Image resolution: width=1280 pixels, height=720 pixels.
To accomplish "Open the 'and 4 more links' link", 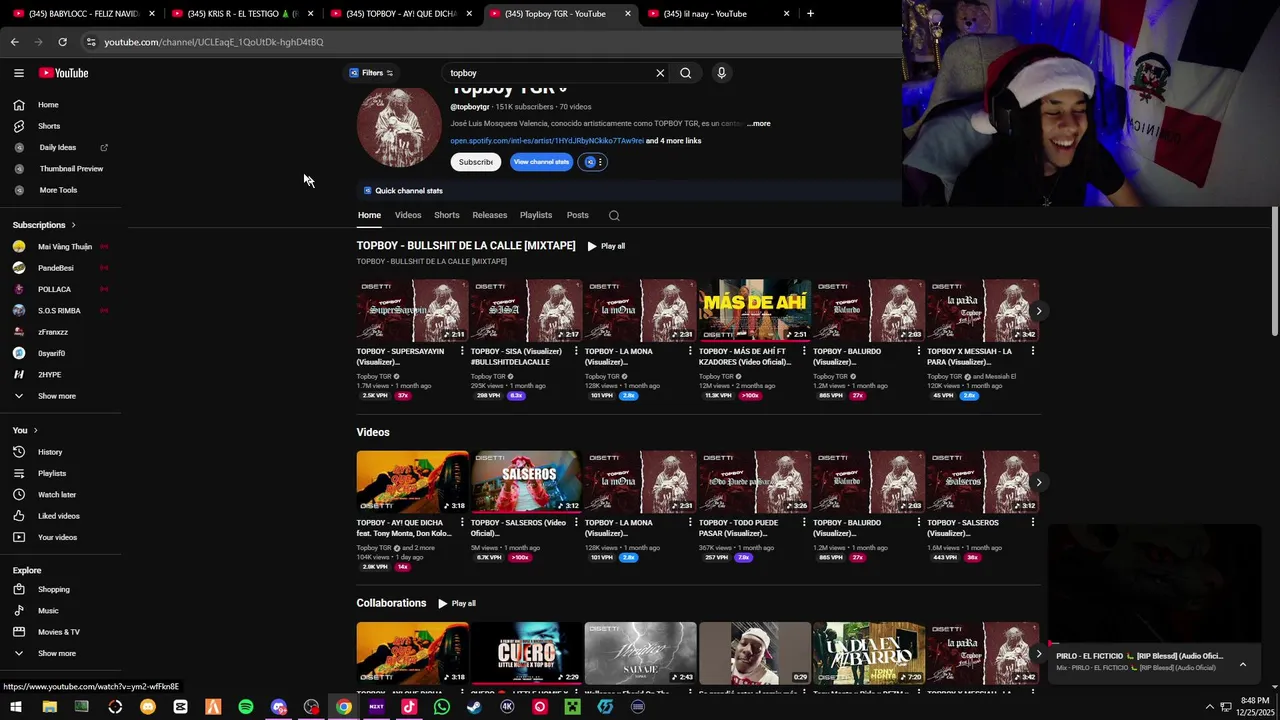I will click(674, 141).
